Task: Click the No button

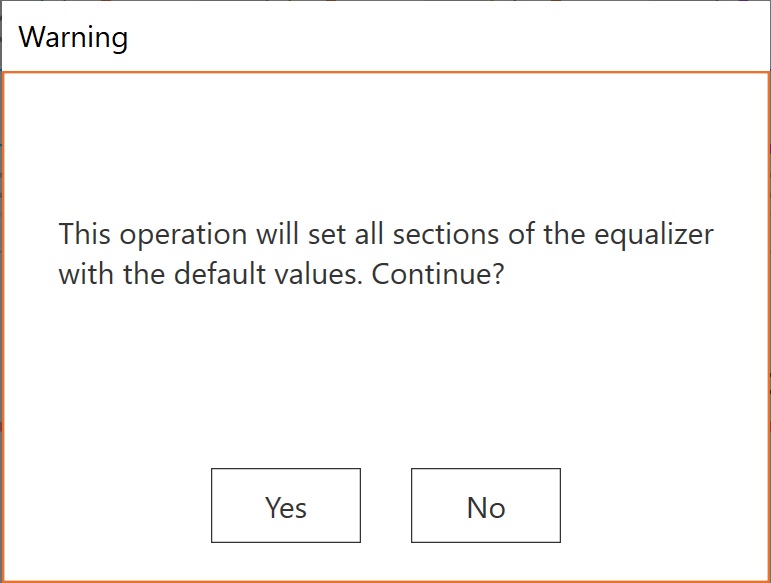Action: pos(486,506)
